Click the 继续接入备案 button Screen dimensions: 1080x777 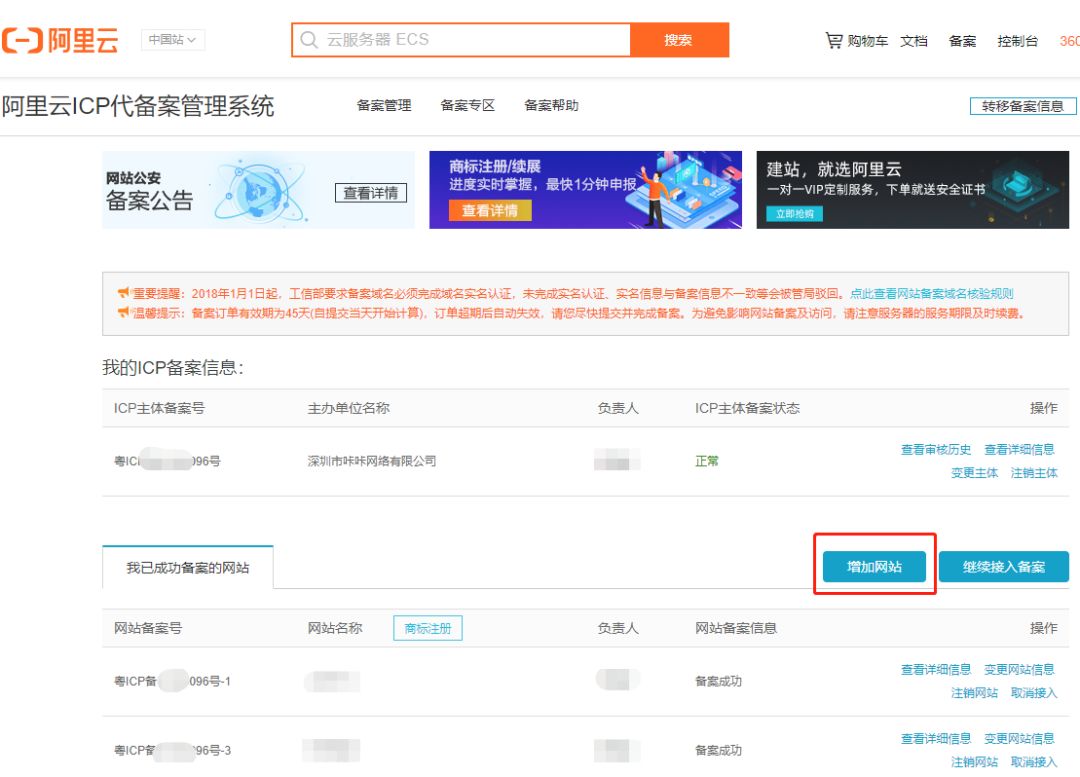pyautogui.click(x=1004, y=567)
